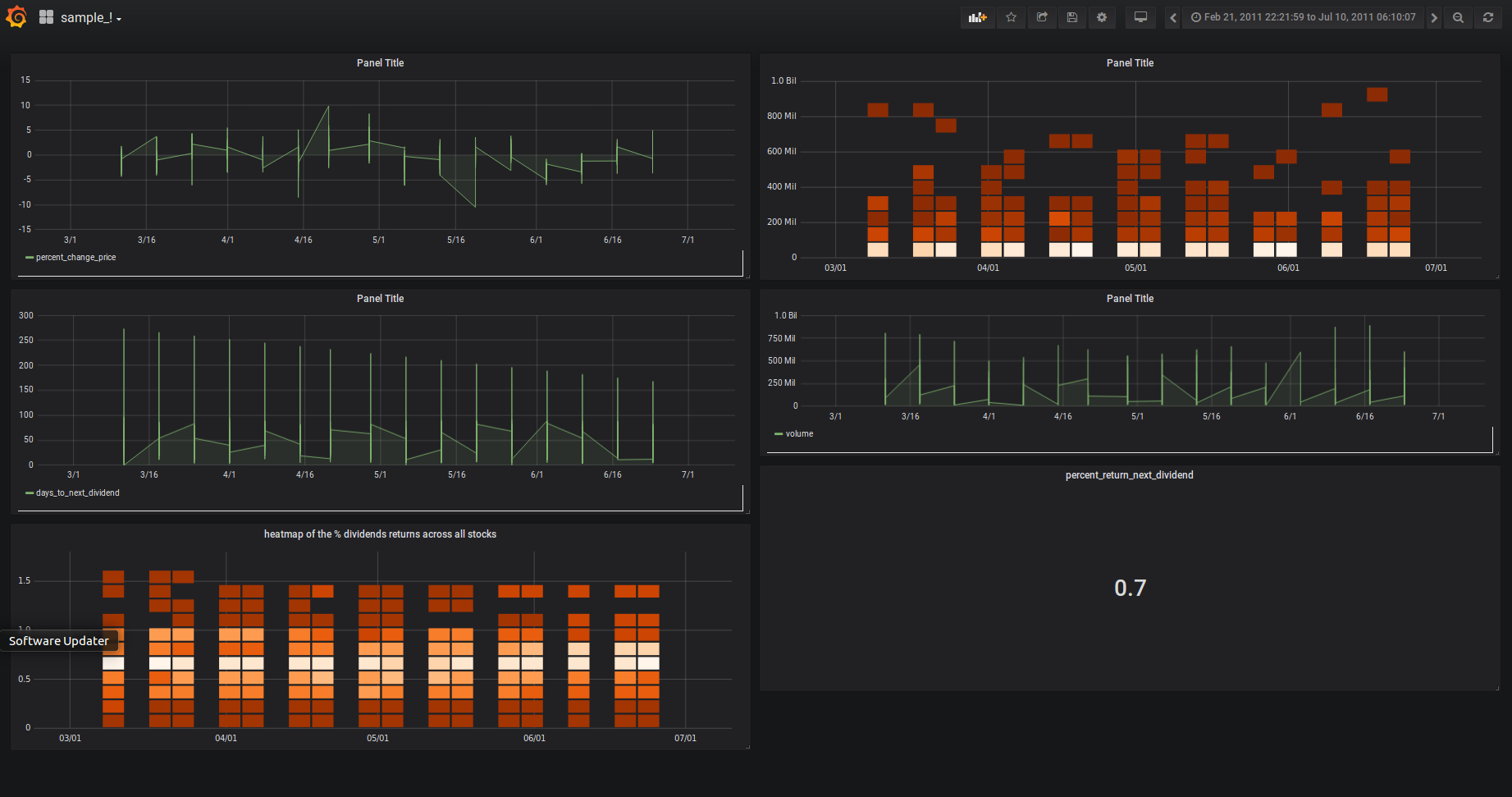The image size is (1512, 797).
Task: Zoom out the time range with the magnifier icon
Action: point(1458,17)
